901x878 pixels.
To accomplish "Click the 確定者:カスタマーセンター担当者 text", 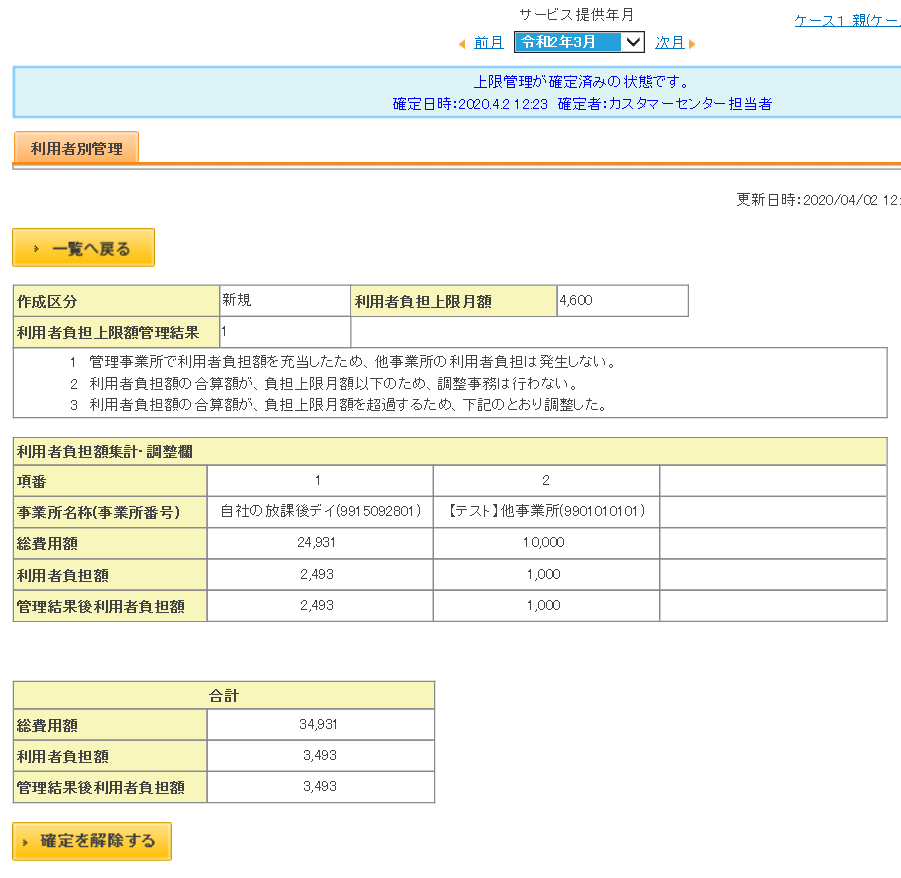I will pos(665,104).
